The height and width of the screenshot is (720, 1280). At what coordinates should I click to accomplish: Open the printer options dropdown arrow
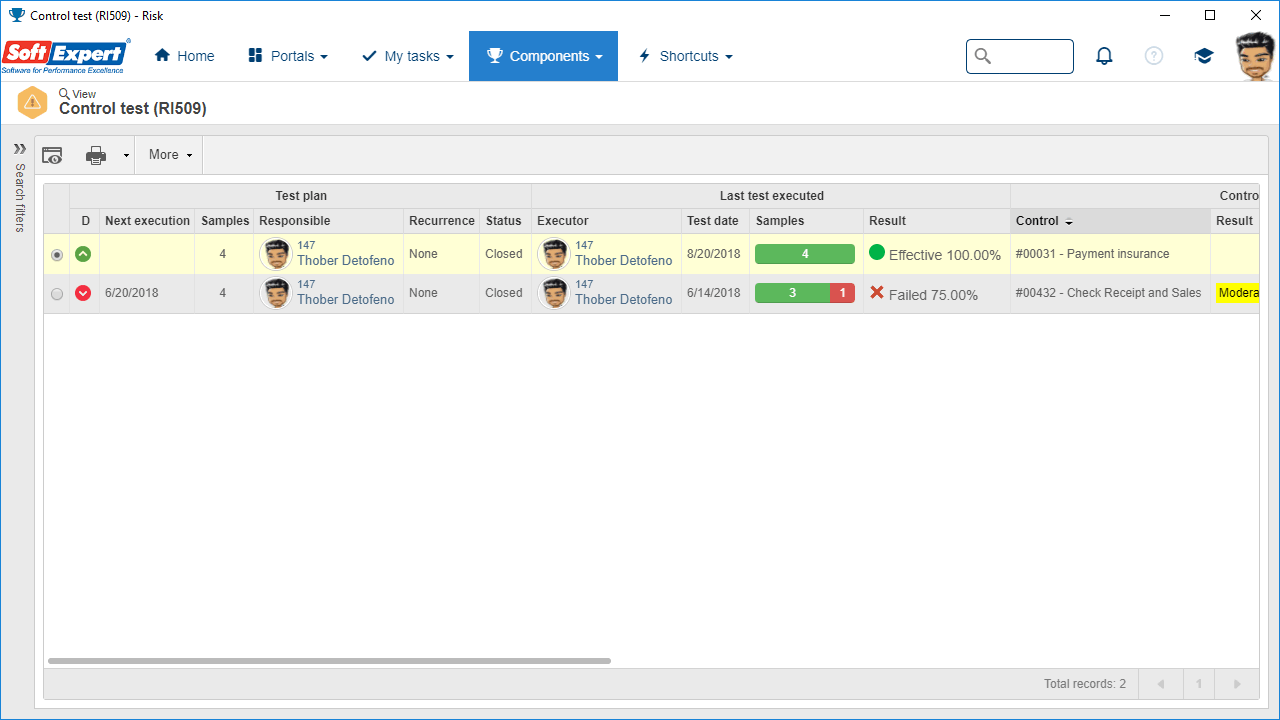(126, 155)
